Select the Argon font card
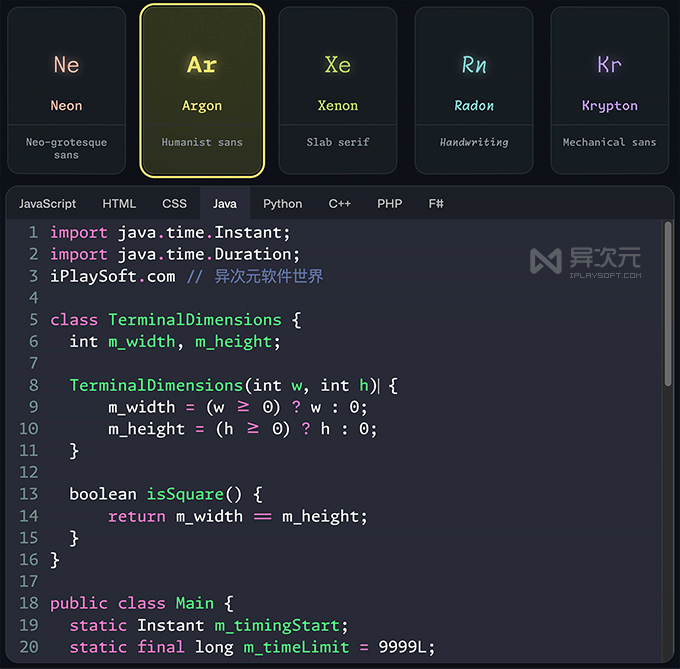 point(202,90)
